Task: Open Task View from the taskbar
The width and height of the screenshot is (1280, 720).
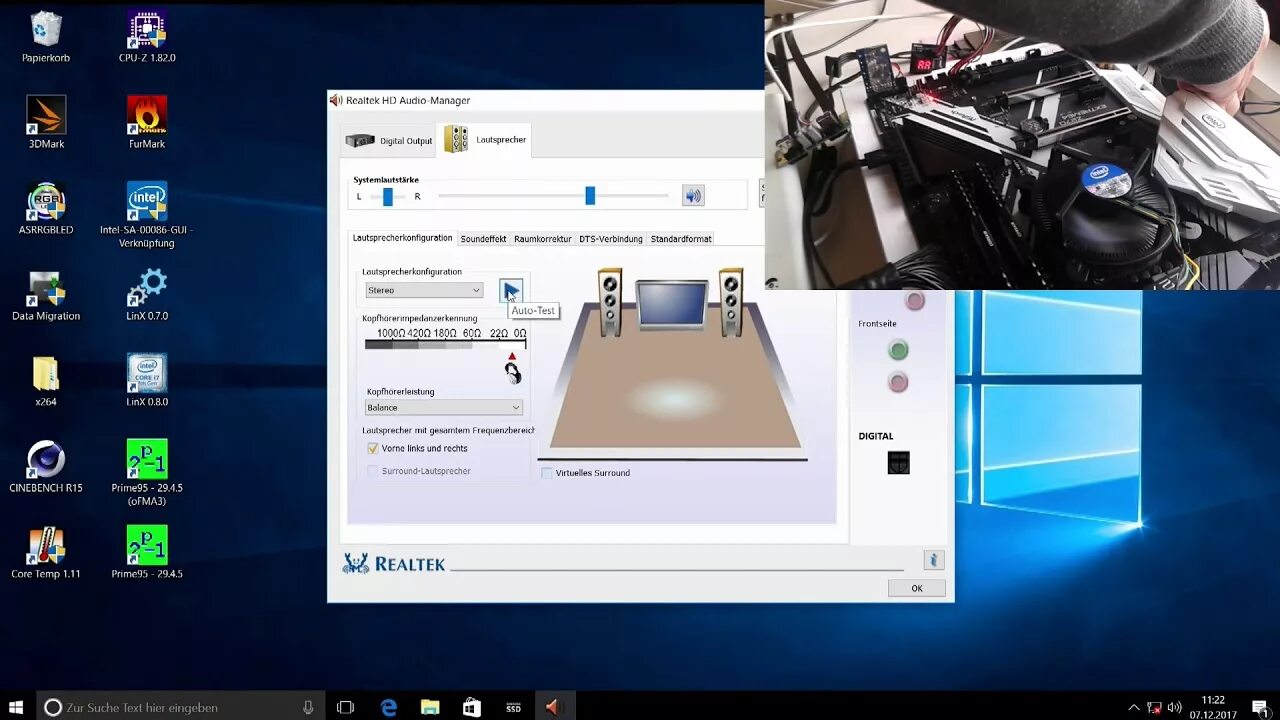Action: click(346, 707)
